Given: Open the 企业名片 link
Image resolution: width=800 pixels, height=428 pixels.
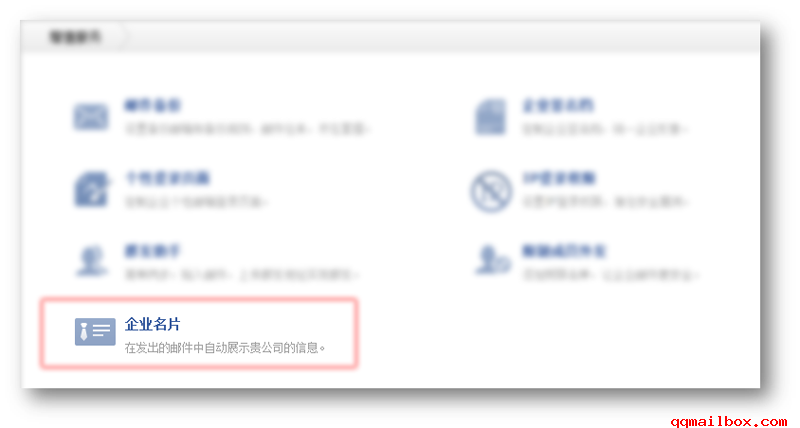Looking at the screenshot, I should tap(153, 324).
